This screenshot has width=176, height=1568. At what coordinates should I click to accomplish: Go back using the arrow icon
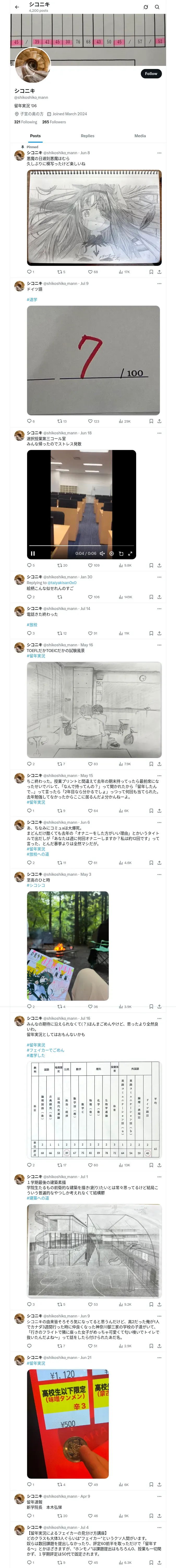(x=17, y=7)
